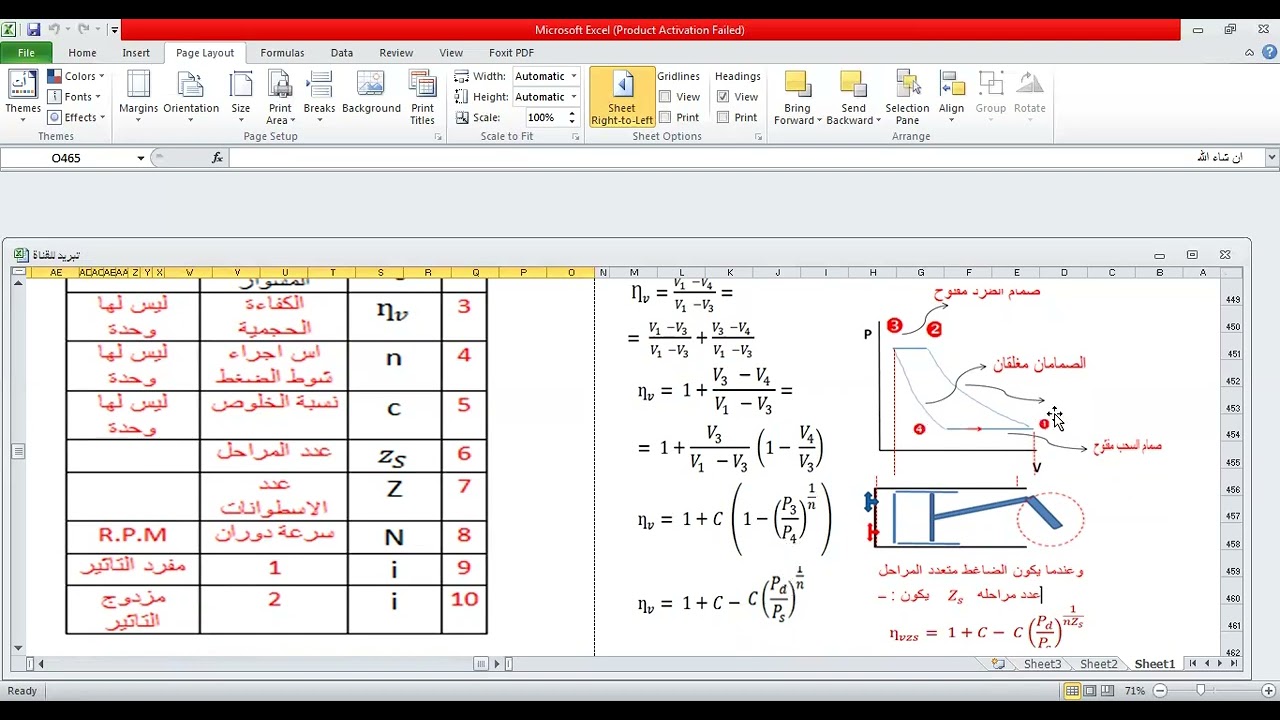Click the Redo icon

84,30
